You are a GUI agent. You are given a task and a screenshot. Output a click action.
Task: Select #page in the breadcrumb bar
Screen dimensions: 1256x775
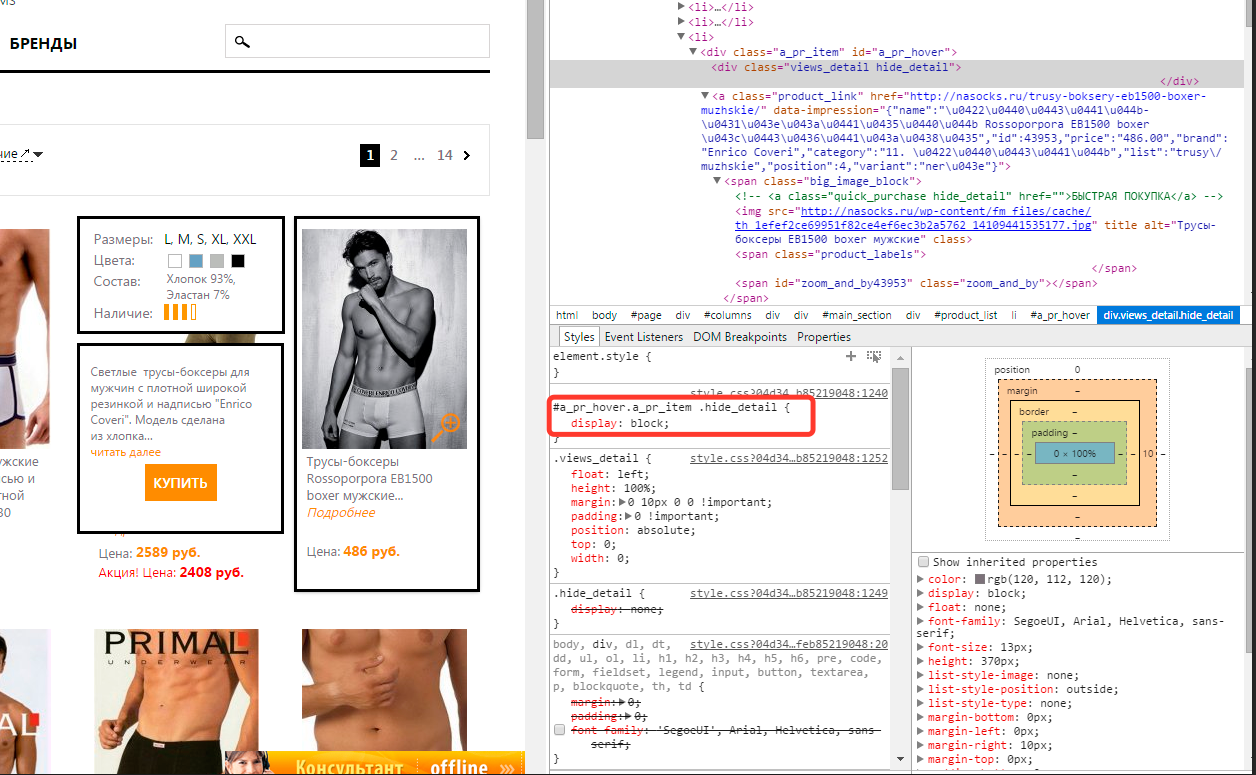coord(647,315)
